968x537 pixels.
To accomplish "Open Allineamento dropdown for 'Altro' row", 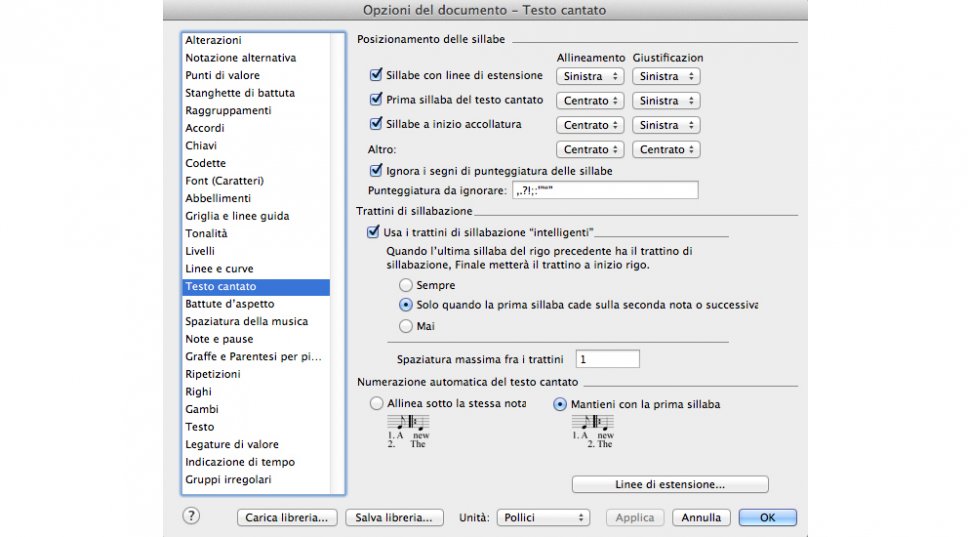I will coord(591,150).
